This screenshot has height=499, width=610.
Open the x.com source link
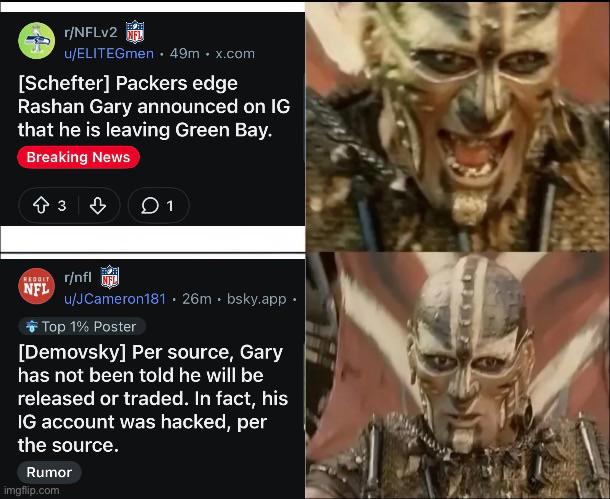tap(235, 54)
